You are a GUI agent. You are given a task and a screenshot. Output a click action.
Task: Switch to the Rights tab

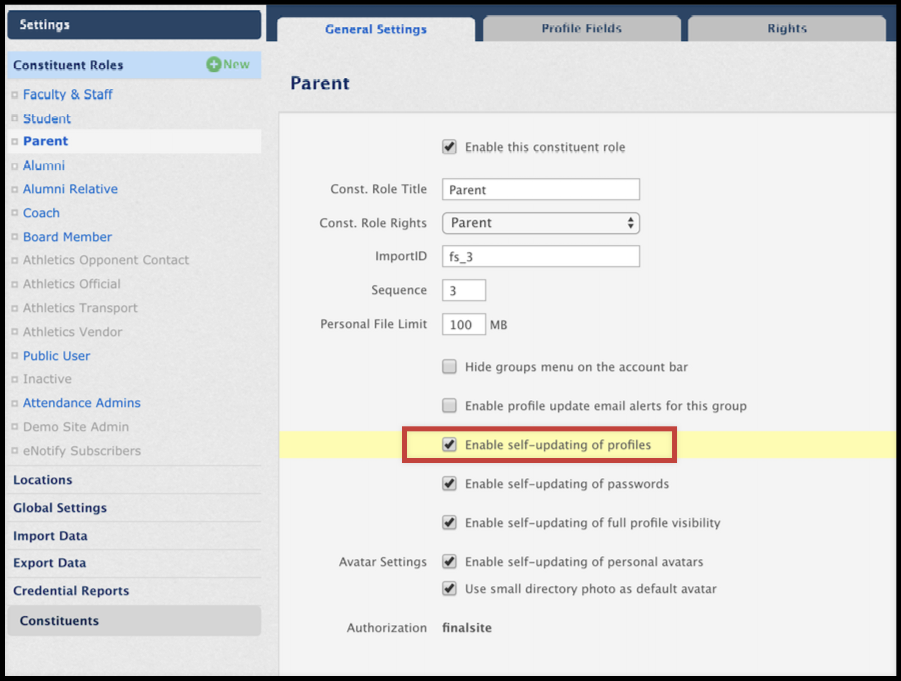(x=787, y=28)
